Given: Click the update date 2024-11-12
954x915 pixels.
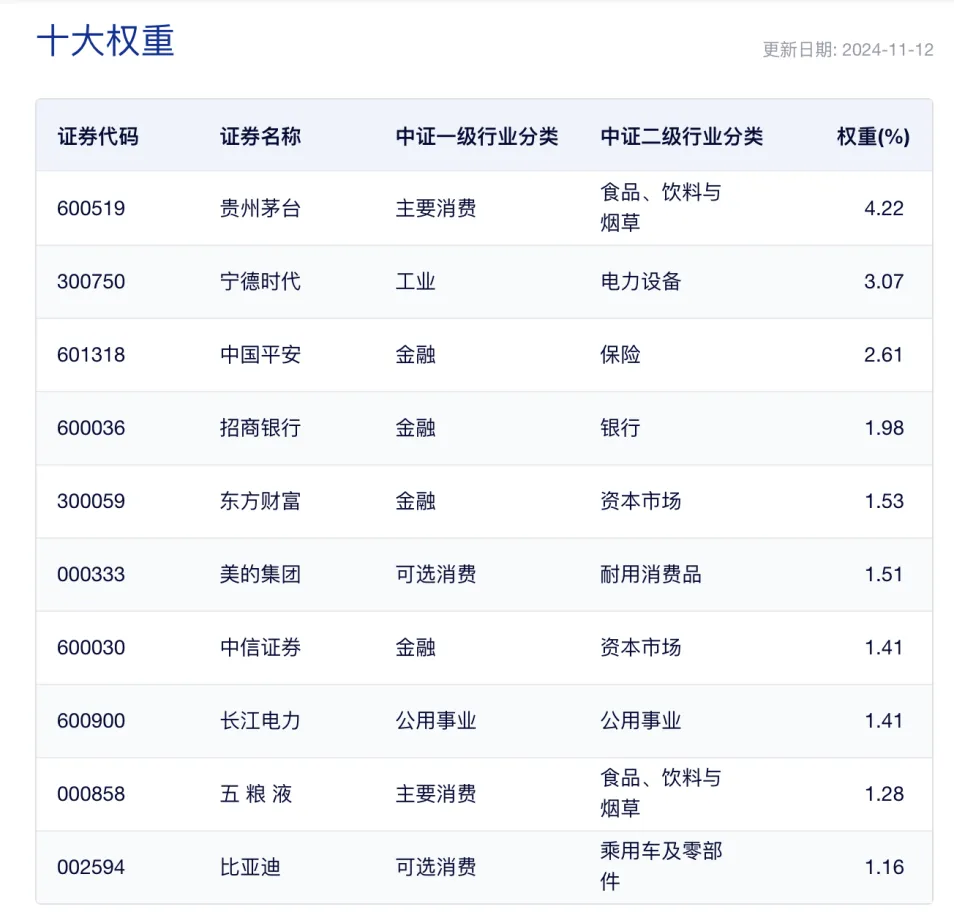Looking at the screenshot, I should click(887, 50).
